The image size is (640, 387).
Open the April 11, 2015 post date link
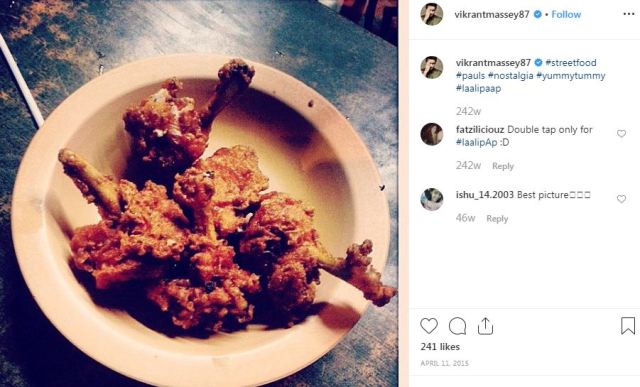pos(444,363)
